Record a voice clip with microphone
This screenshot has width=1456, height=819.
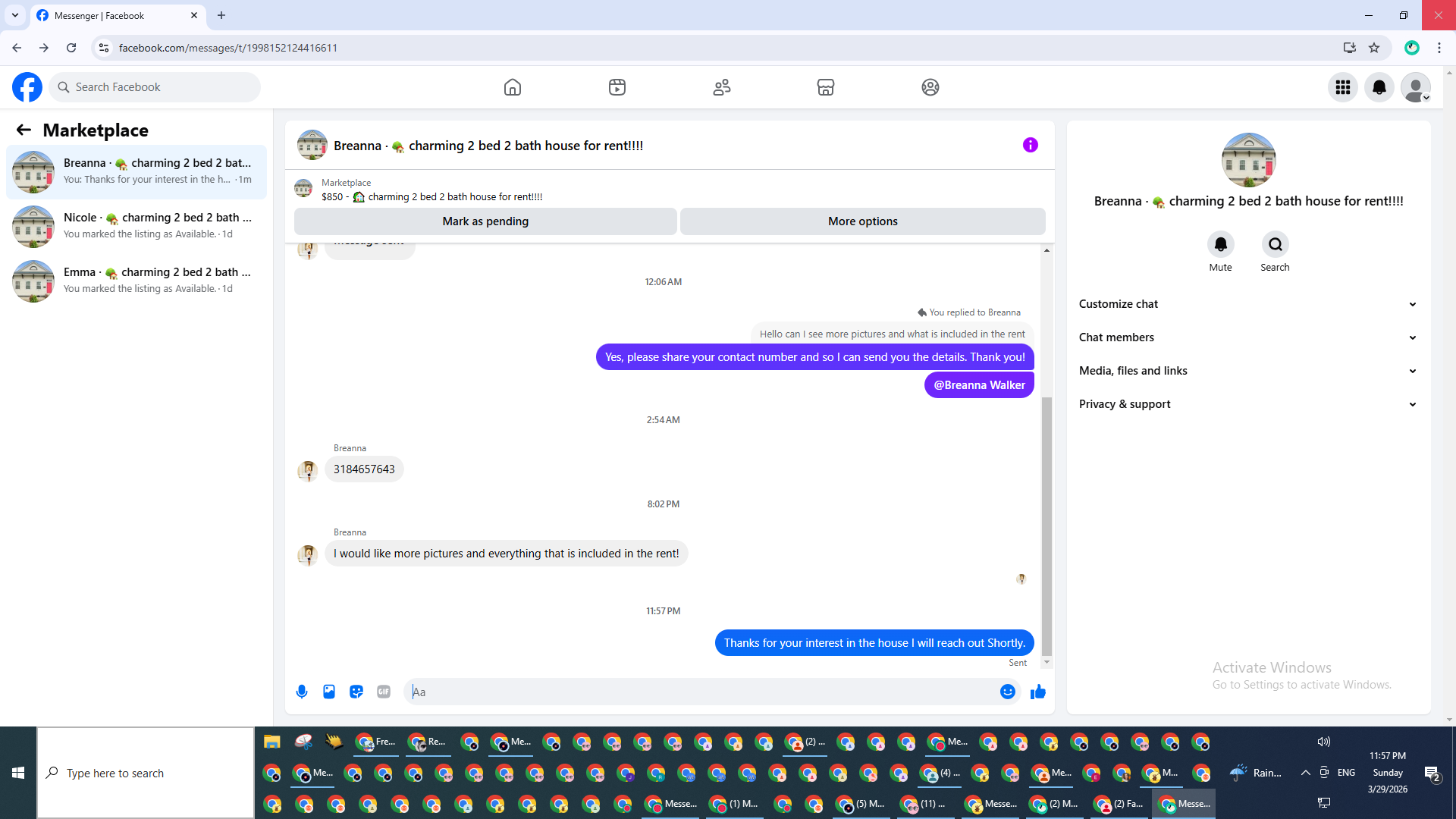tap(302, 692)
